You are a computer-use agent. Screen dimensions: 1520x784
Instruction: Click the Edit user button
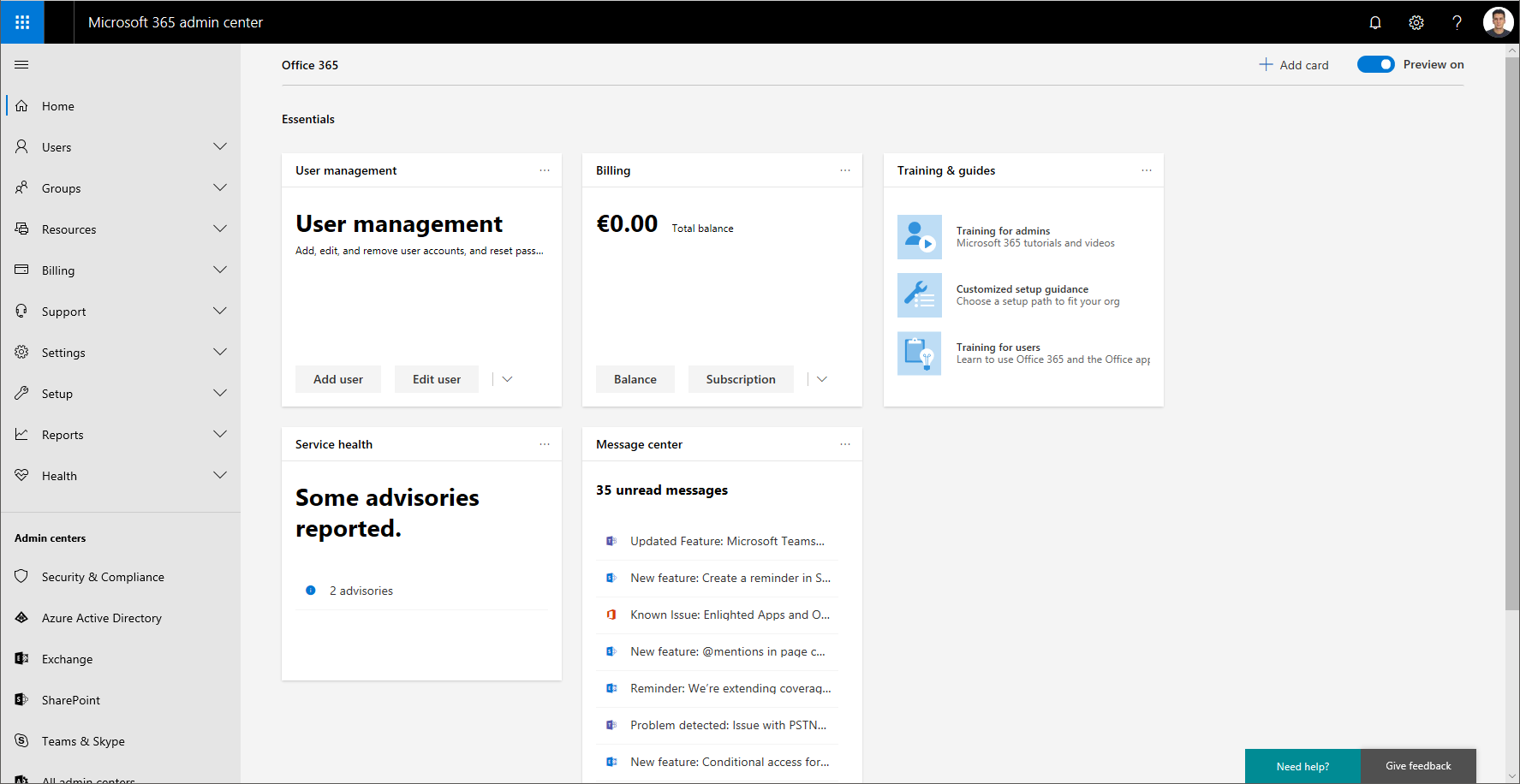[437, 379]
